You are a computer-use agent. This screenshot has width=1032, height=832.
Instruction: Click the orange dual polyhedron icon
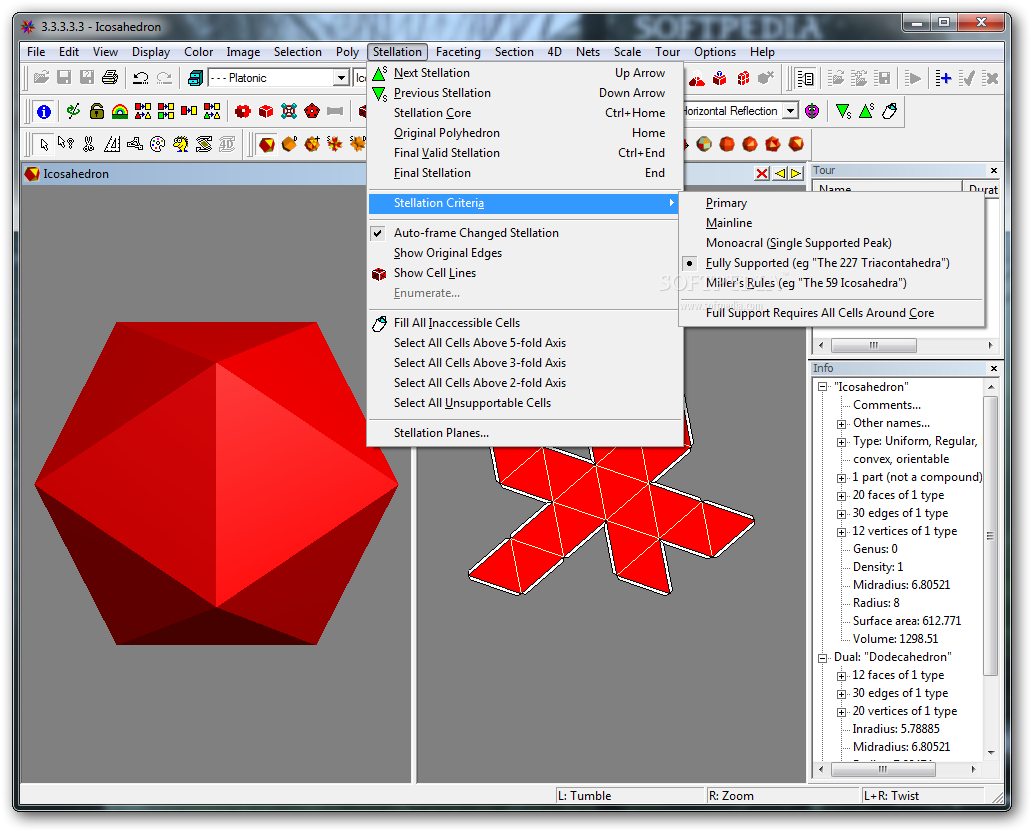coord(290,143)
